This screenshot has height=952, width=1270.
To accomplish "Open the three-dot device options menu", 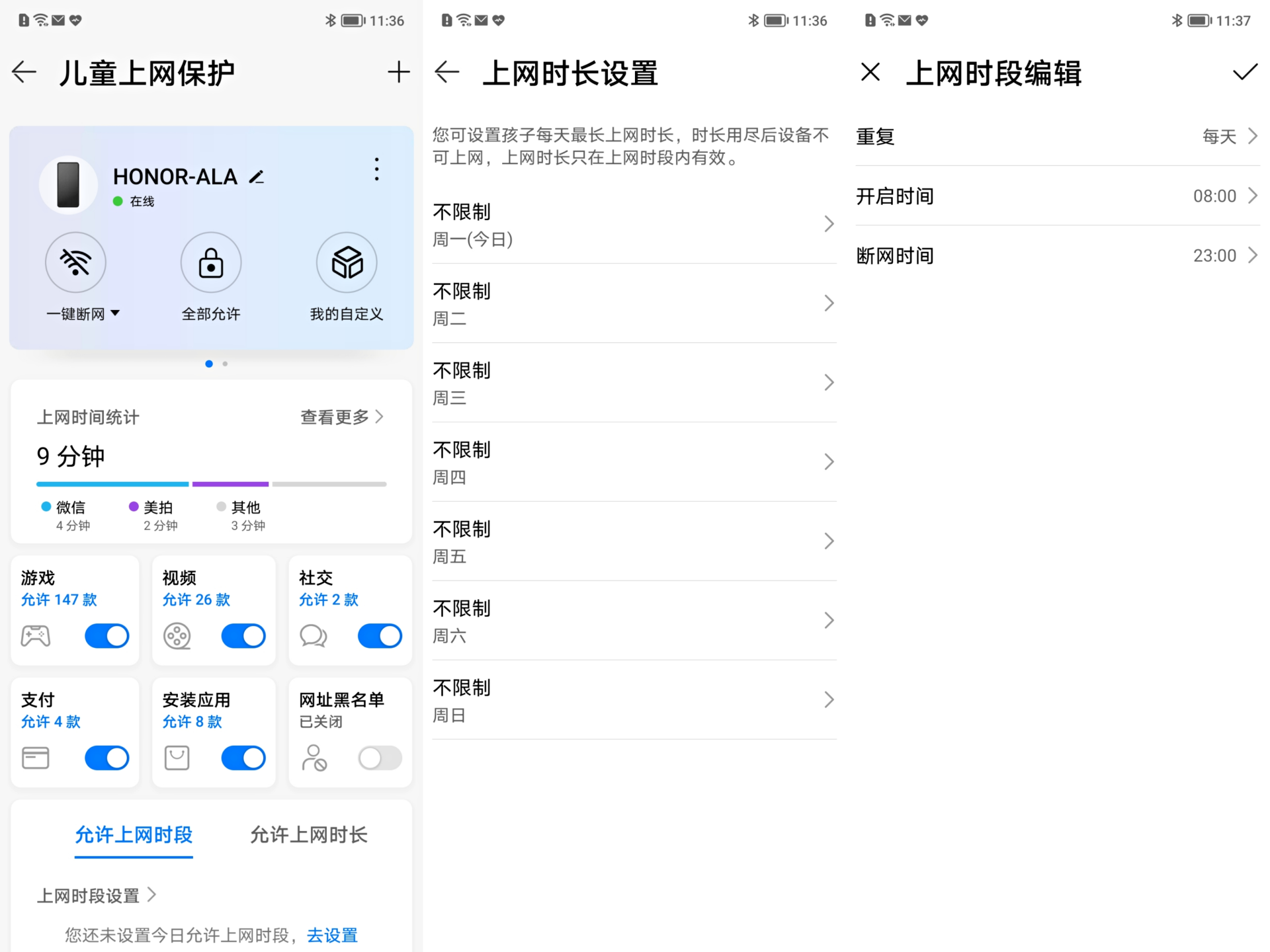I will pyautogui.click(x=376, y=169).
